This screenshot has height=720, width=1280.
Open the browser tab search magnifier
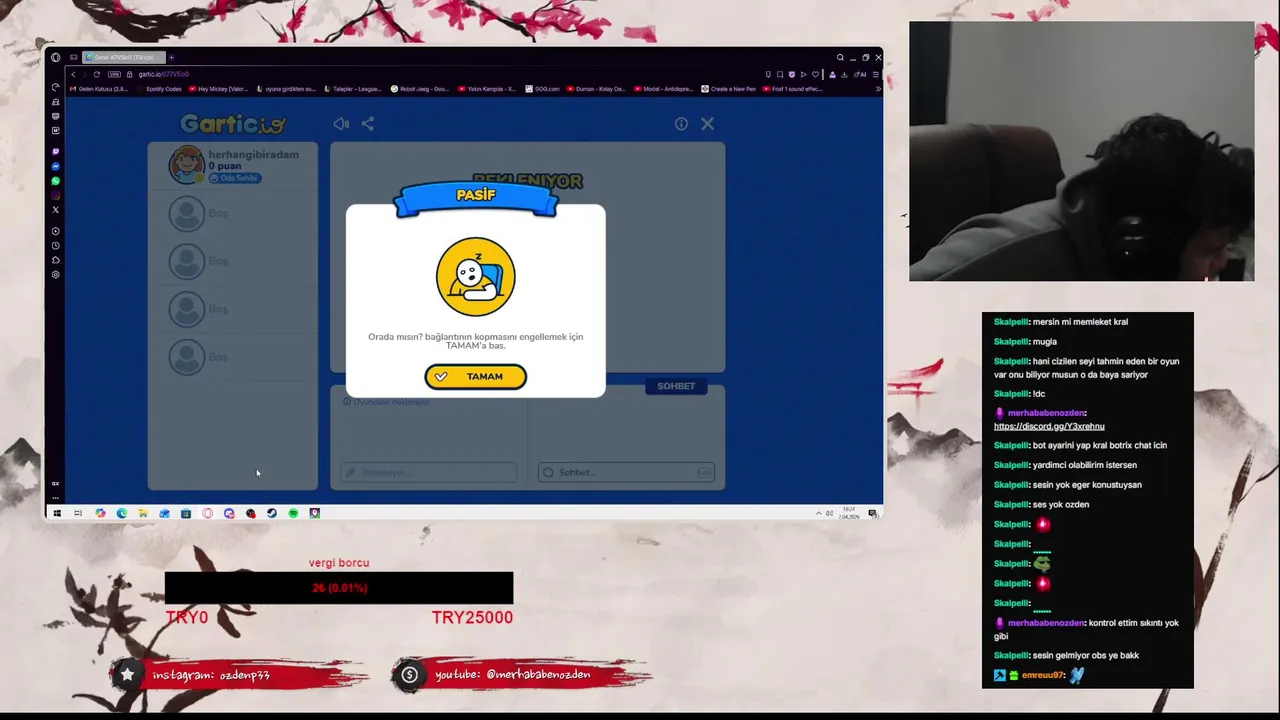840,57
